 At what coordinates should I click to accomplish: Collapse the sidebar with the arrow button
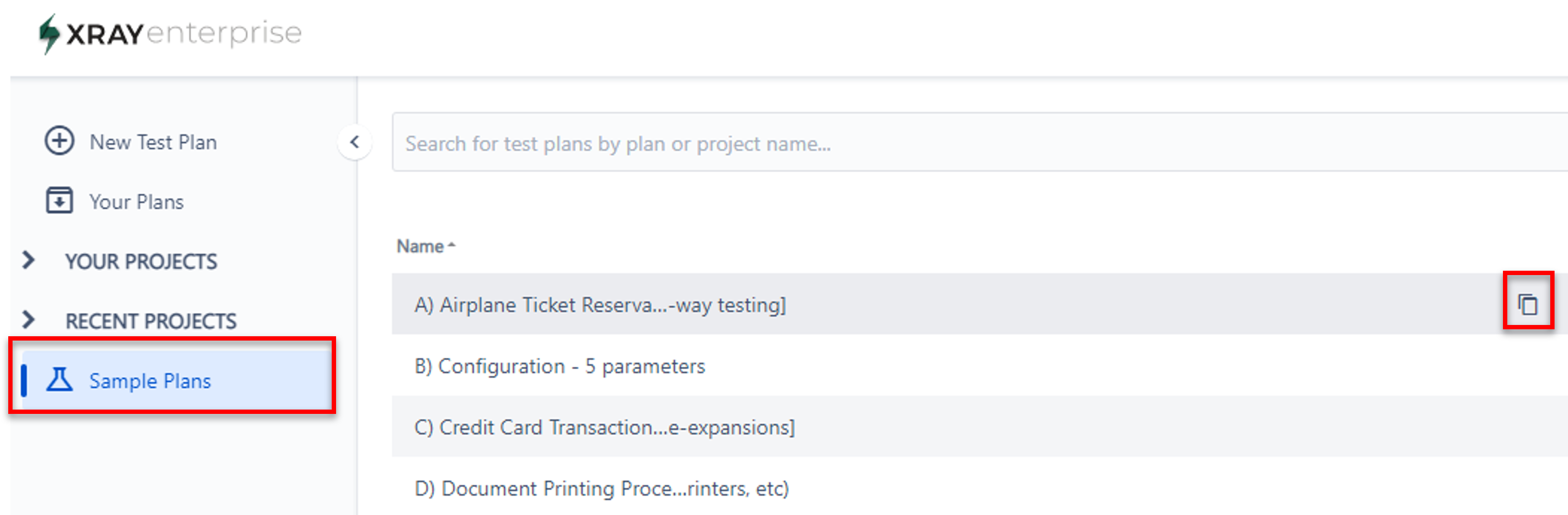[x=354, y=142]
